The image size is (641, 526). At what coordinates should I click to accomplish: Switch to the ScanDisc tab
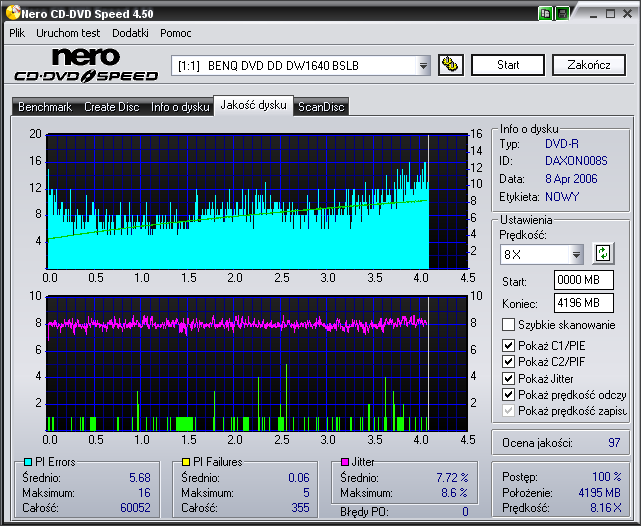point(321,107)
